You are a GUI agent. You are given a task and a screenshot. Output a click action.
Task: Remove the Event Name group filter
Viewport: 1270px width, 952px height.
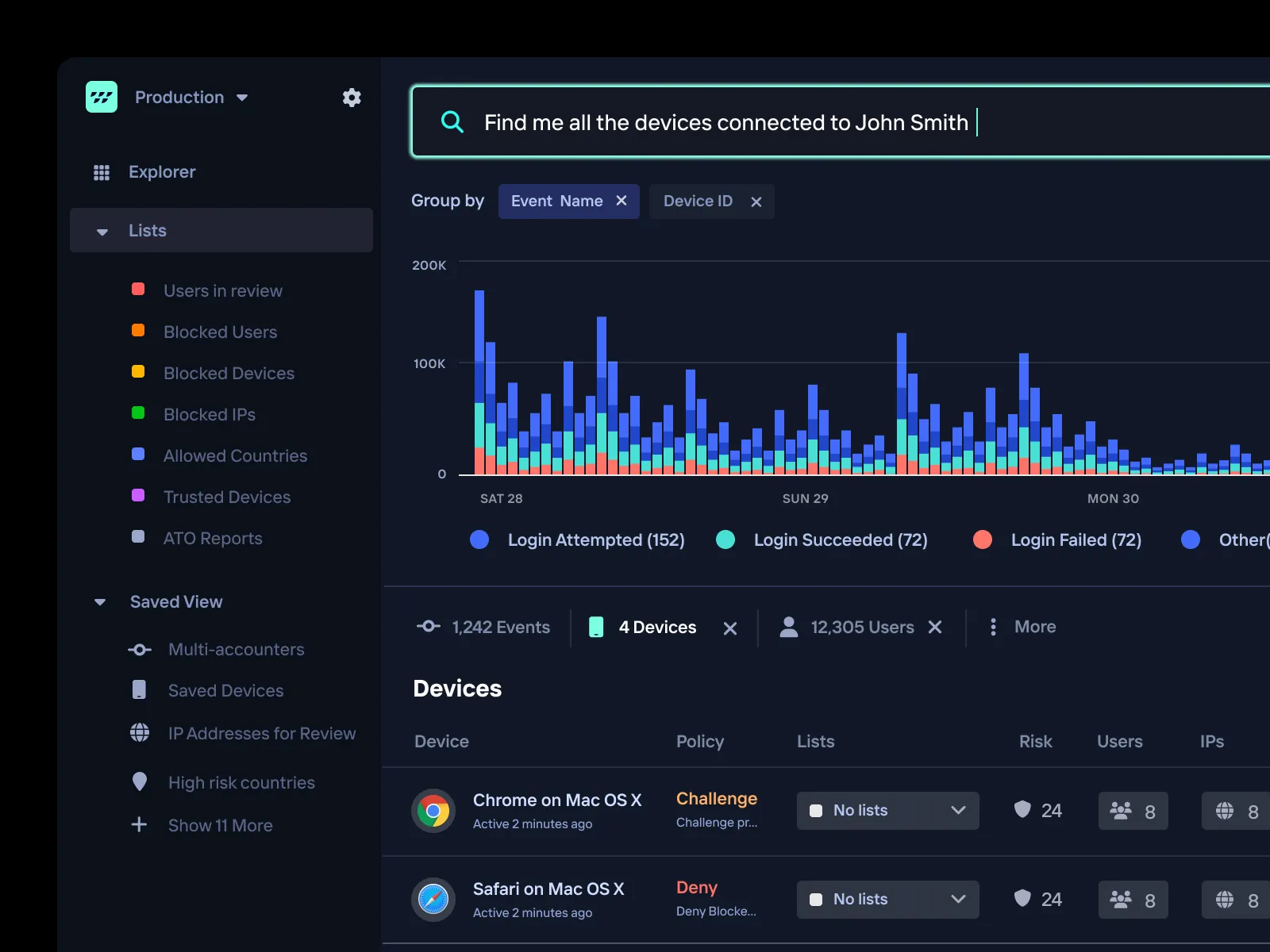pos(622,201)
